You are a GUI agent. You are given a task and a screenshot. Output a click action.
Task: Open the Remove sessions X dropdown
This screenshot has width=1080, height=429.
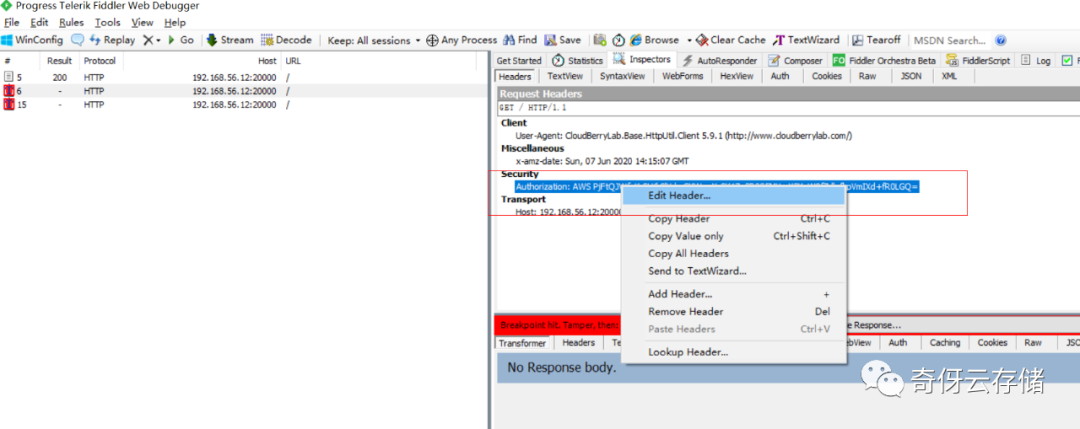click(151, 40)
